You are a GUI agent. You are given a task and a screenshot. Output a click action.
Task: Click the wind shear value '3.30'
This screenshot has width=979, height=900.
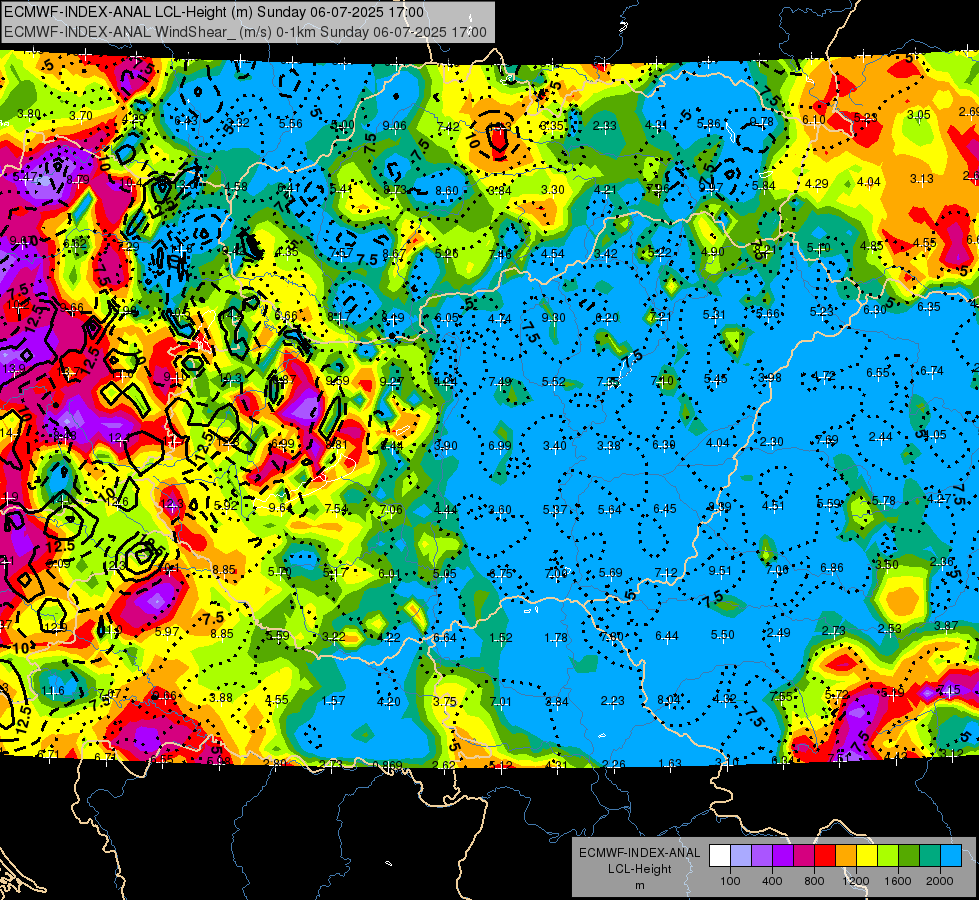point(553,189)
